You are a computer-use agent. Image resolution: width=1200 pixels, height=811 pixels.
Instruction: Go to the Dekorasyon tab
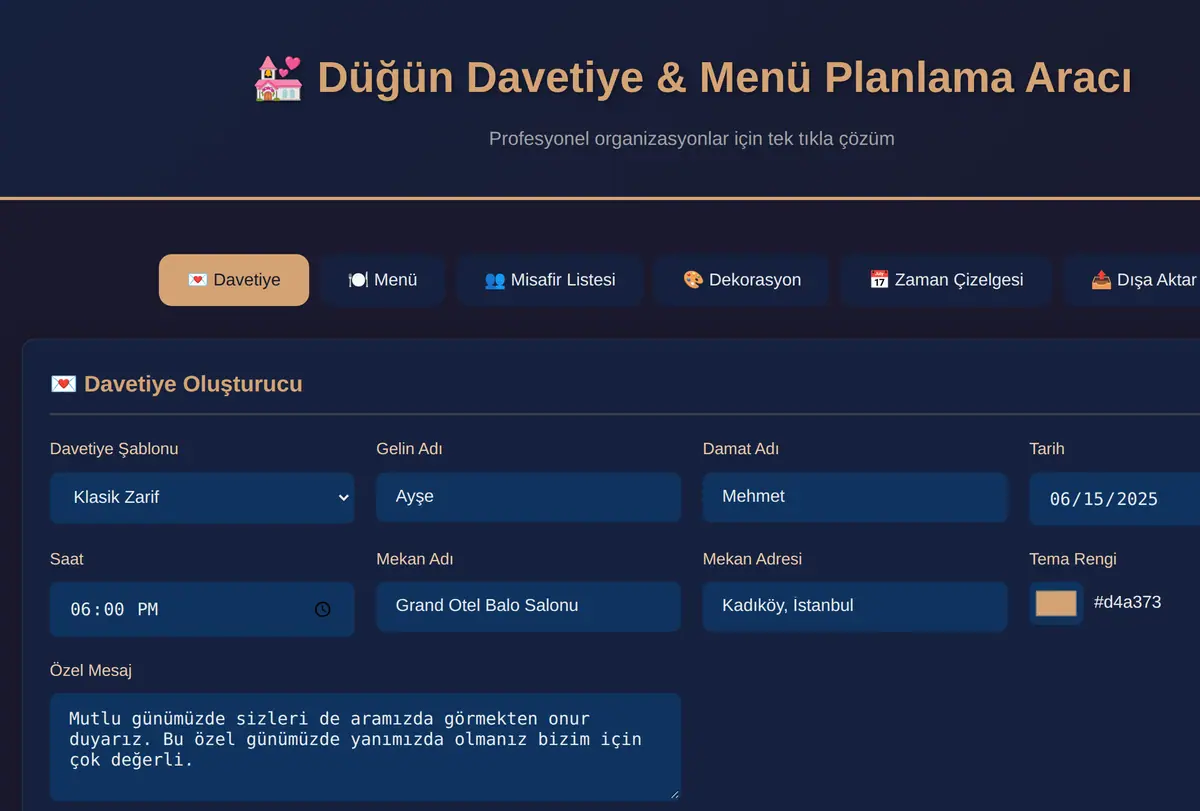coord(742,280)
